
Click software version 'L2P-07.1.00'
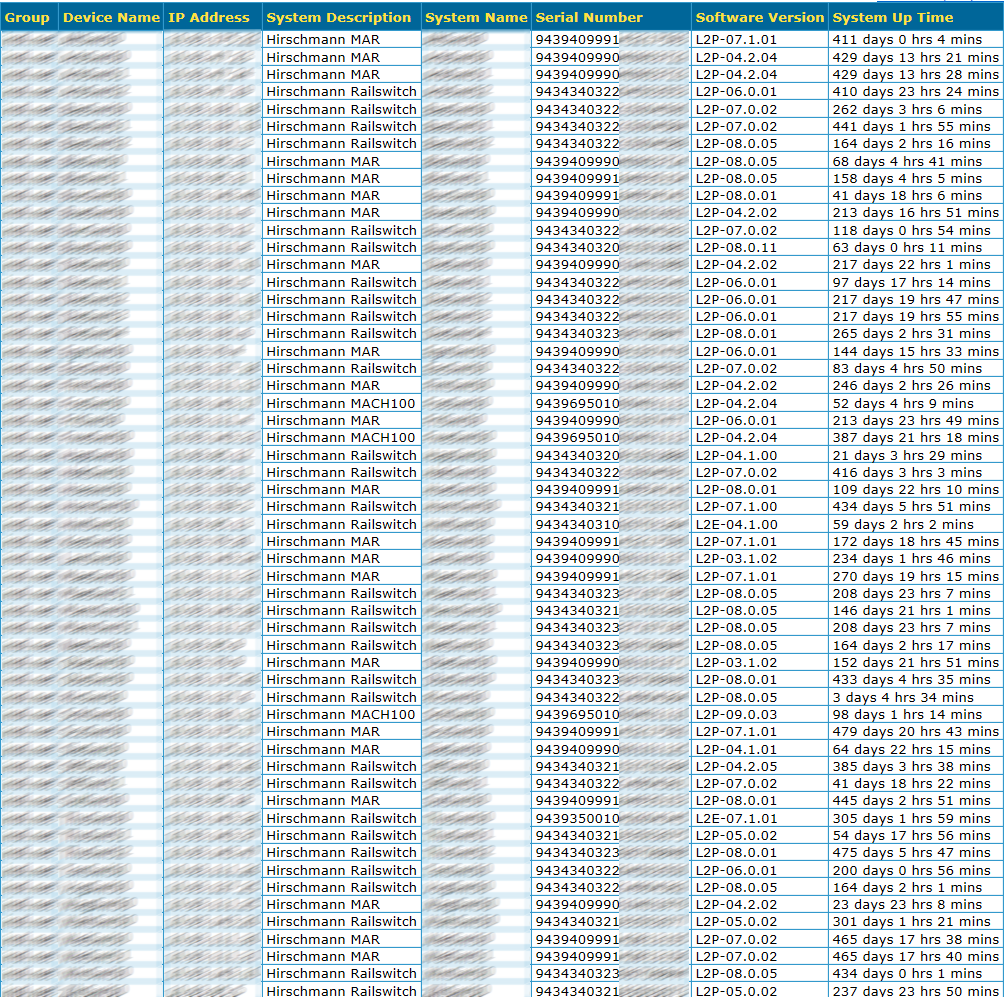pos(736,507)
